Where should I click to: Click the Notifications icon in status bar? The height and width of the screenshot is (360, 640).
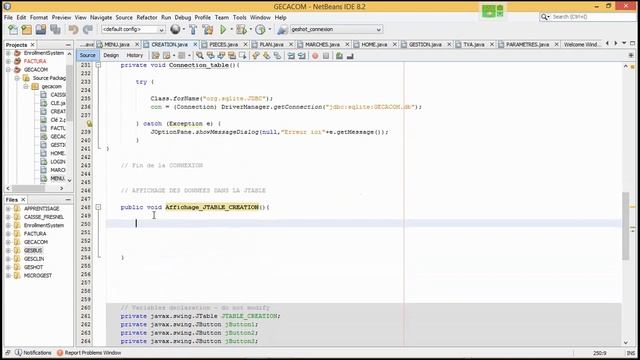[x=18, y=352]
